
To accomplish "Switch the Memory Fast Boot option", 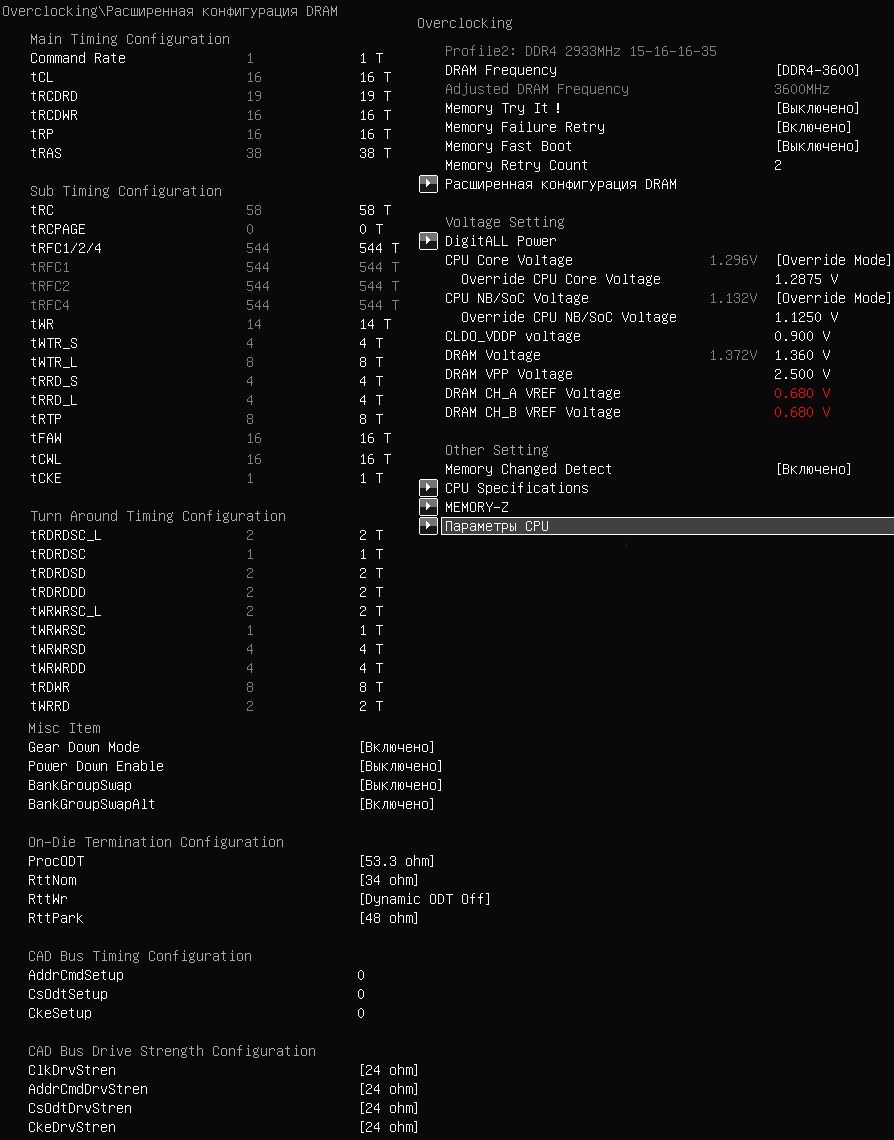I will (x=816, y=146).
